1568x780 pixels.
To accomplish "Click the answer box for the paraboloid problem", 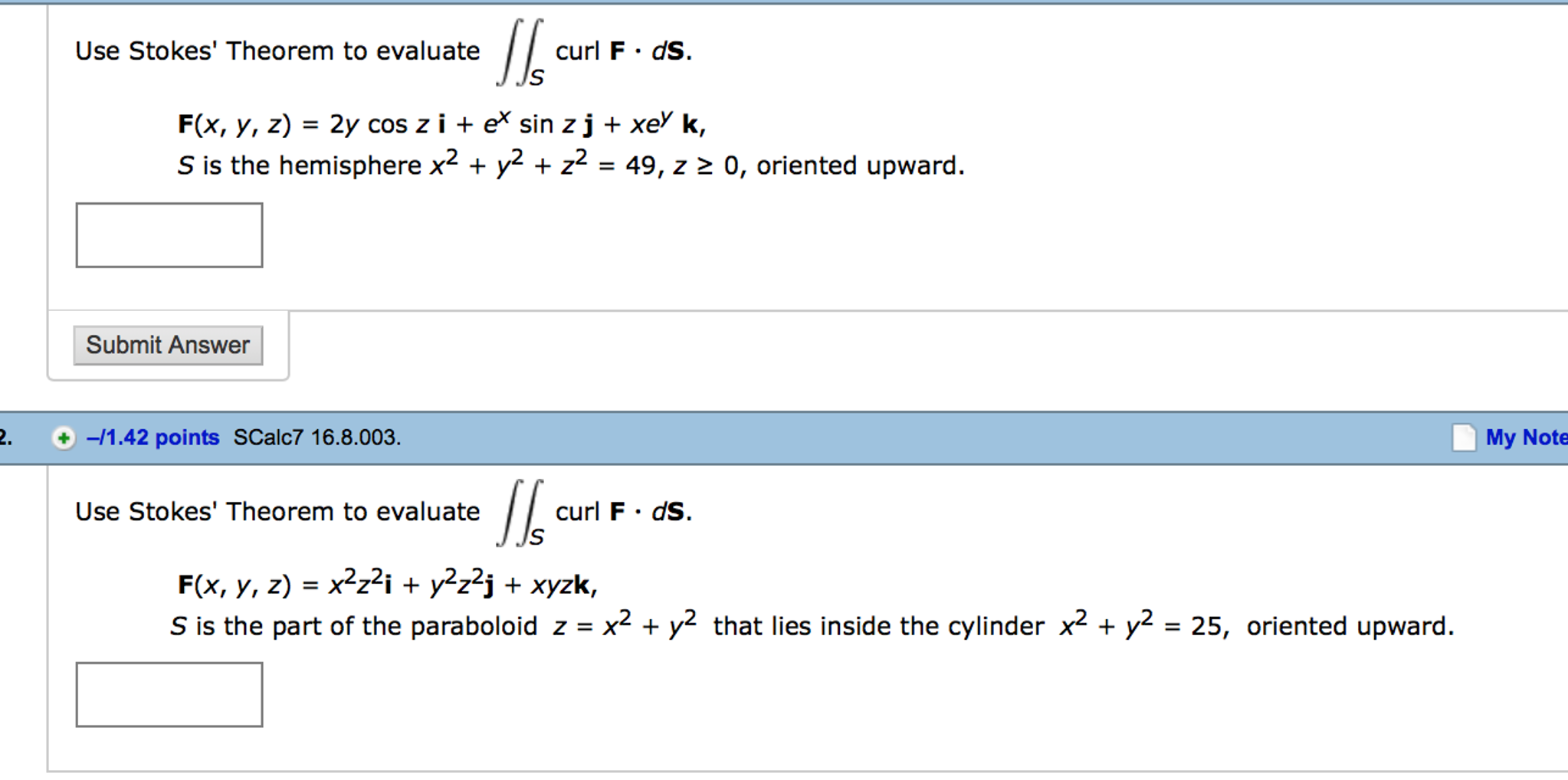I will [x=169, y=694].
